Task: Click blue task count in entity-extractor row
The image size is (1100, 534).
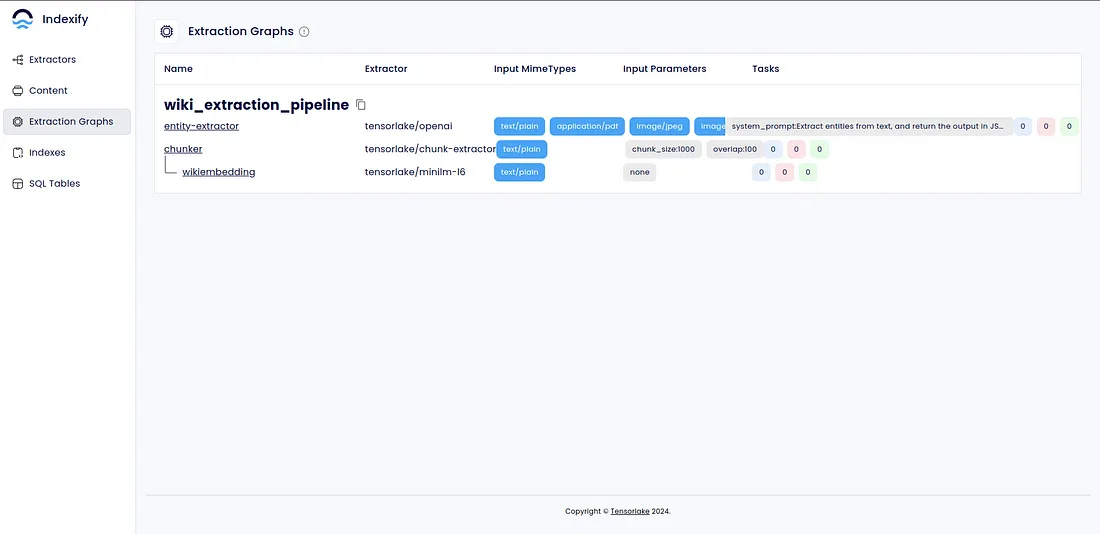Action: click(1023, 126)
